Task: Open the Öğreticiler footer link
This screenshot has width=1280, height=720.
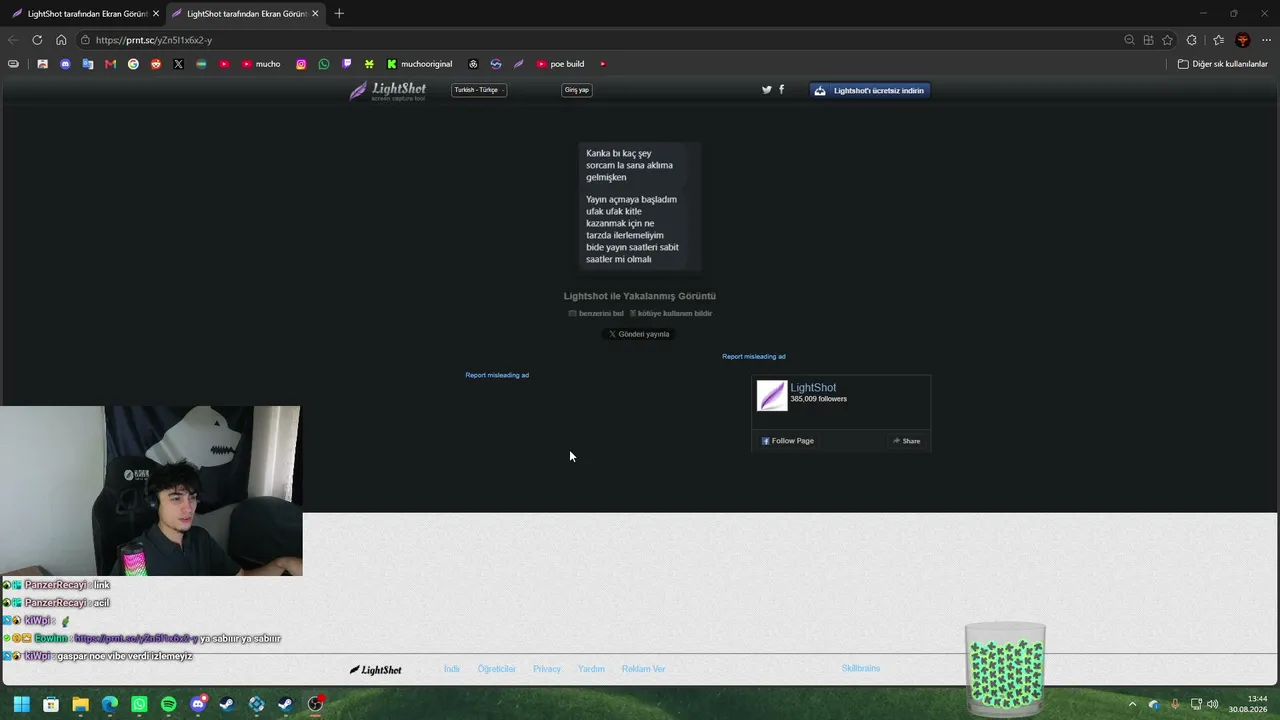Action: (x=497, y=669)
